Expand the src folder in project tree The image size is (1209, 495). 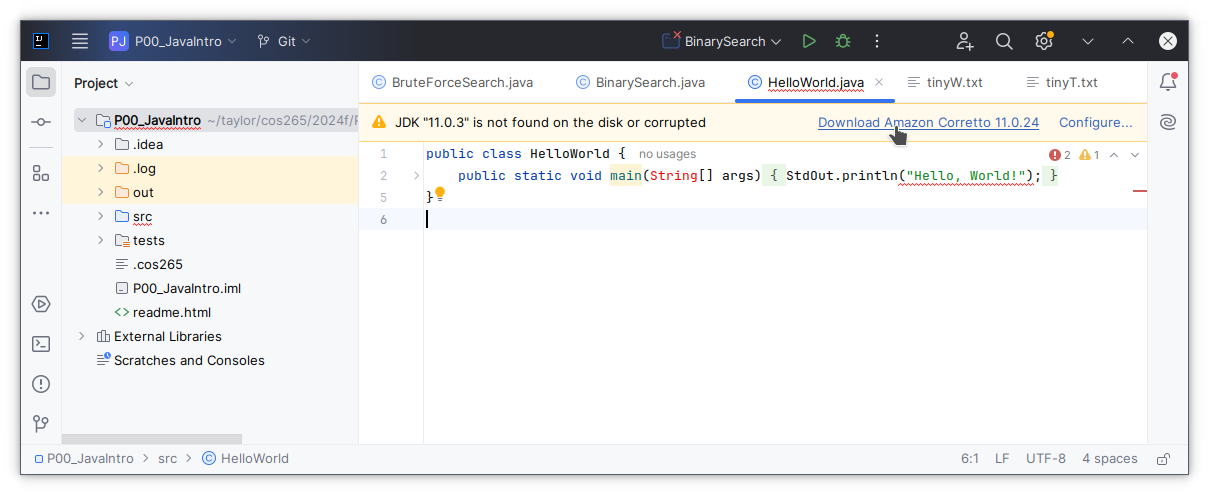101,216
